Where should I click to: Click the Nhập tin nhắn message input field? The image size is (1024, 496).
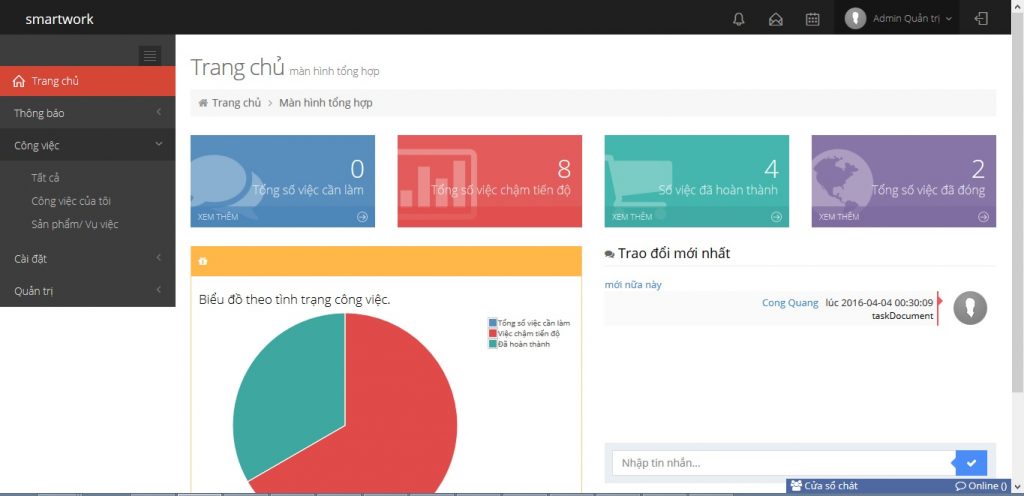784,463
